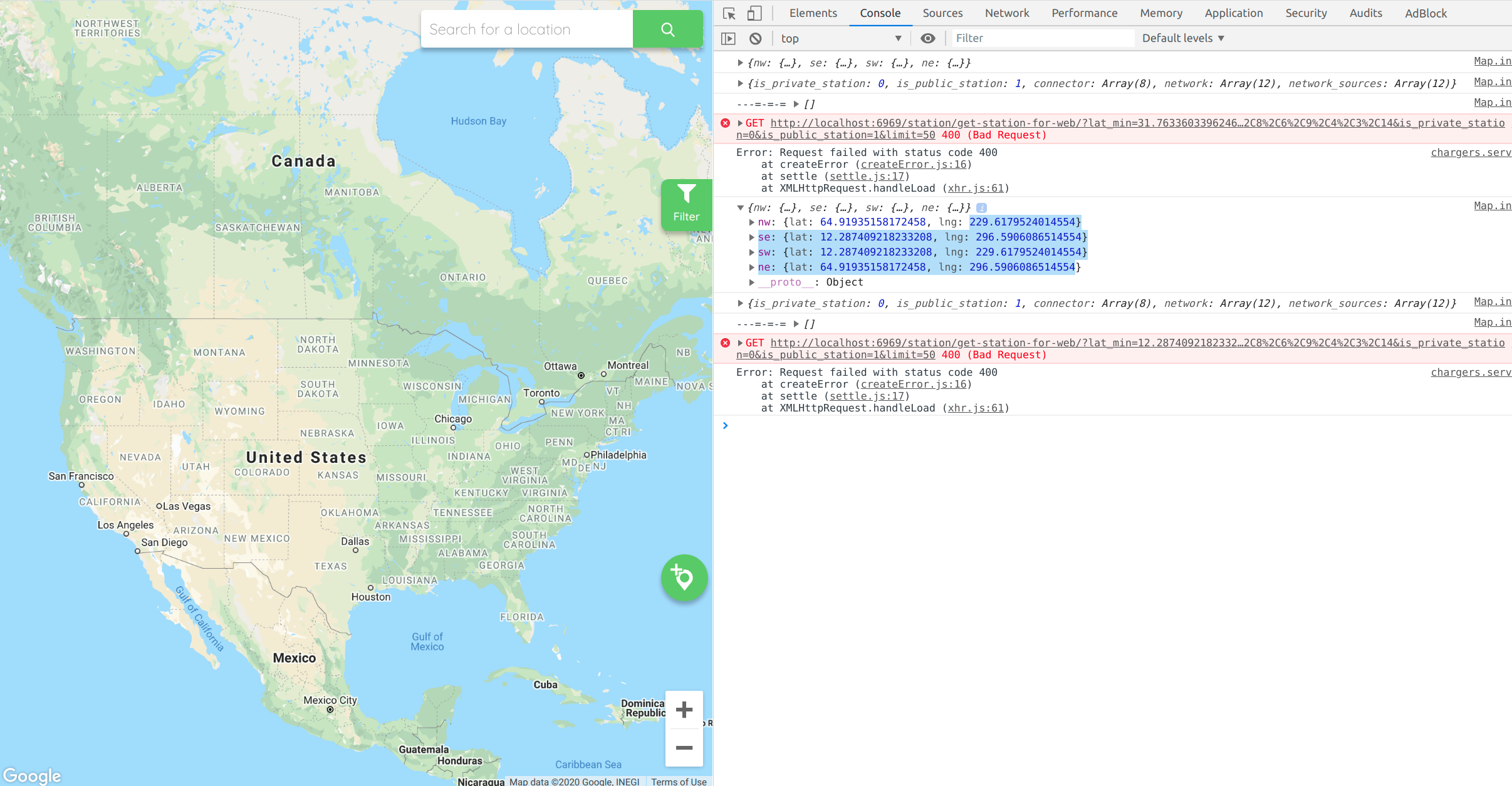Screen dimensions: 1512x786
Task: Click the search magnifier on the map
Action: (x=666, y=29)
